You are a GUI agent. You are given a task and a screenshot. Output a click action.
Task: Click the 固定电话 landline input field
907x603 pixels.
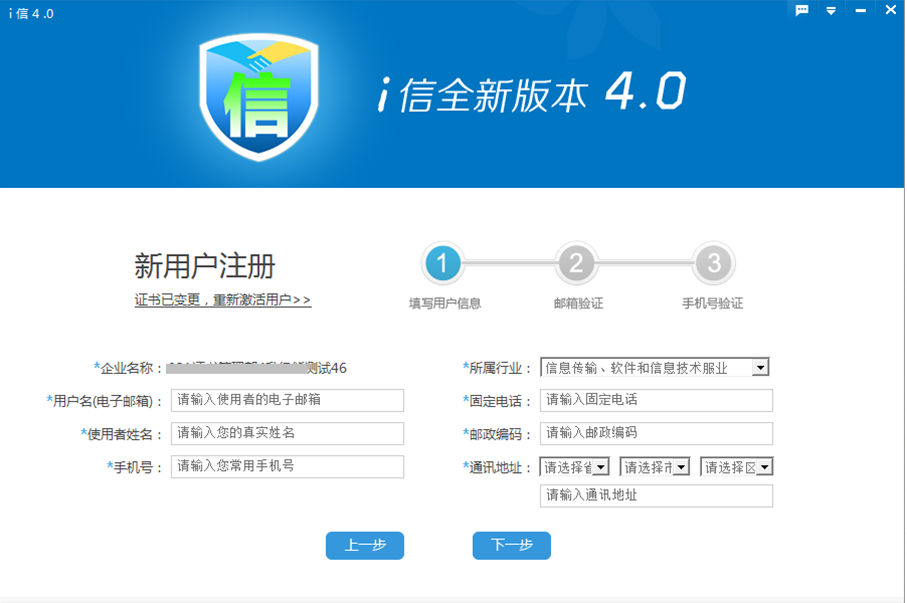(x=656, y=400)
